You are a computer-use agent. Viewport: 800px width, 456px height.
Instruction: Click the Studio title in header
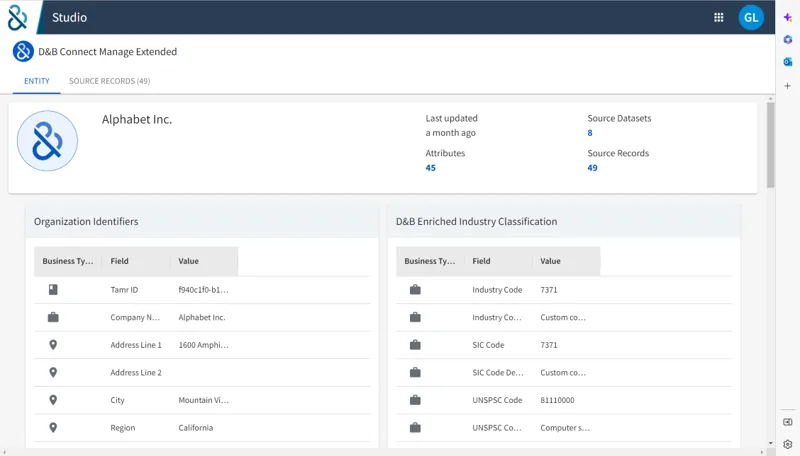coord(69,17)
